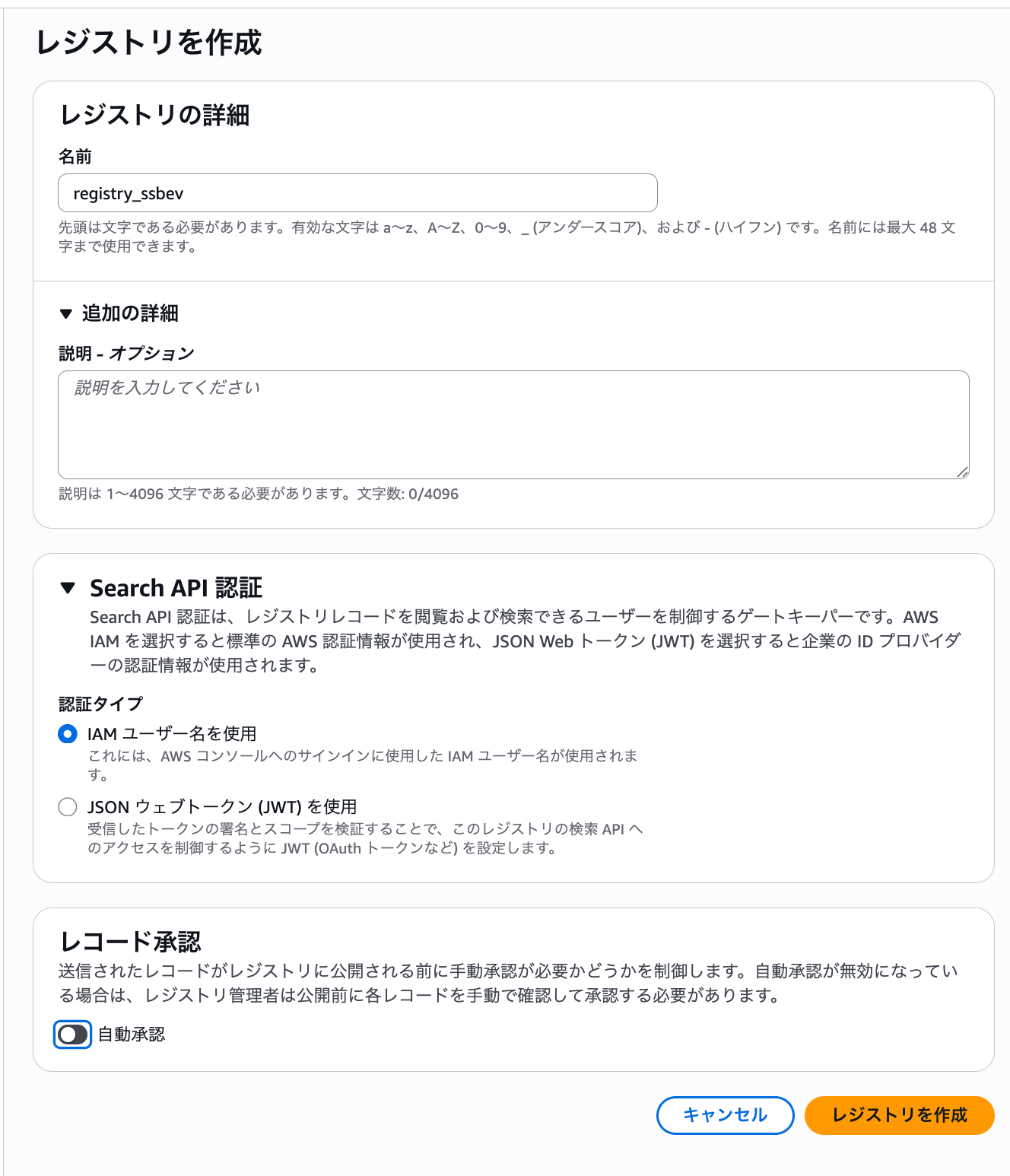Enable the 自動承認 toggle switch

pos(73,1035)
